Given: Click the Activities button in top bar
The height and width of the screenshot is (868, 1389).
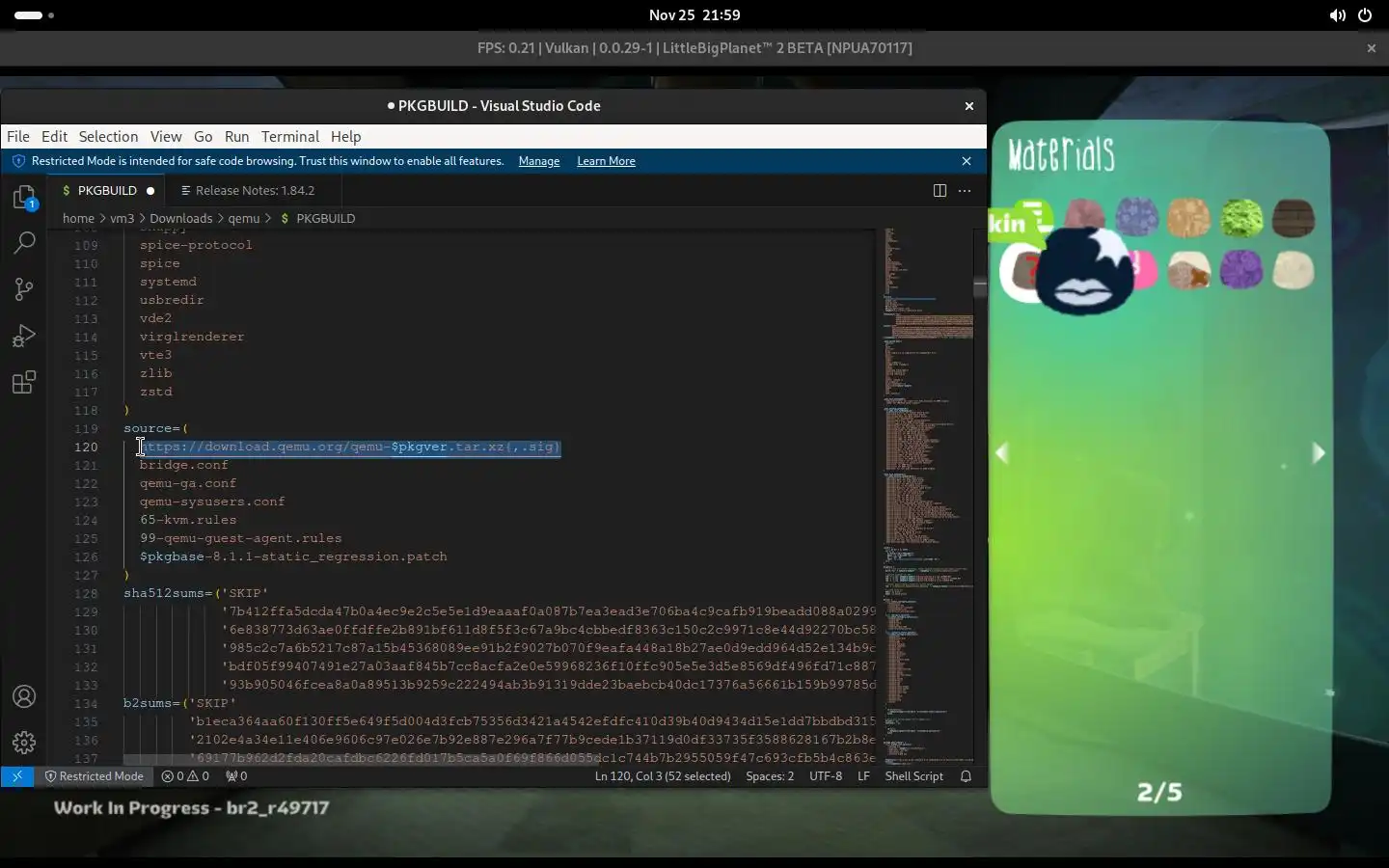Looking at the screenshot, I should pyautogui.click(x=34, y=15).
